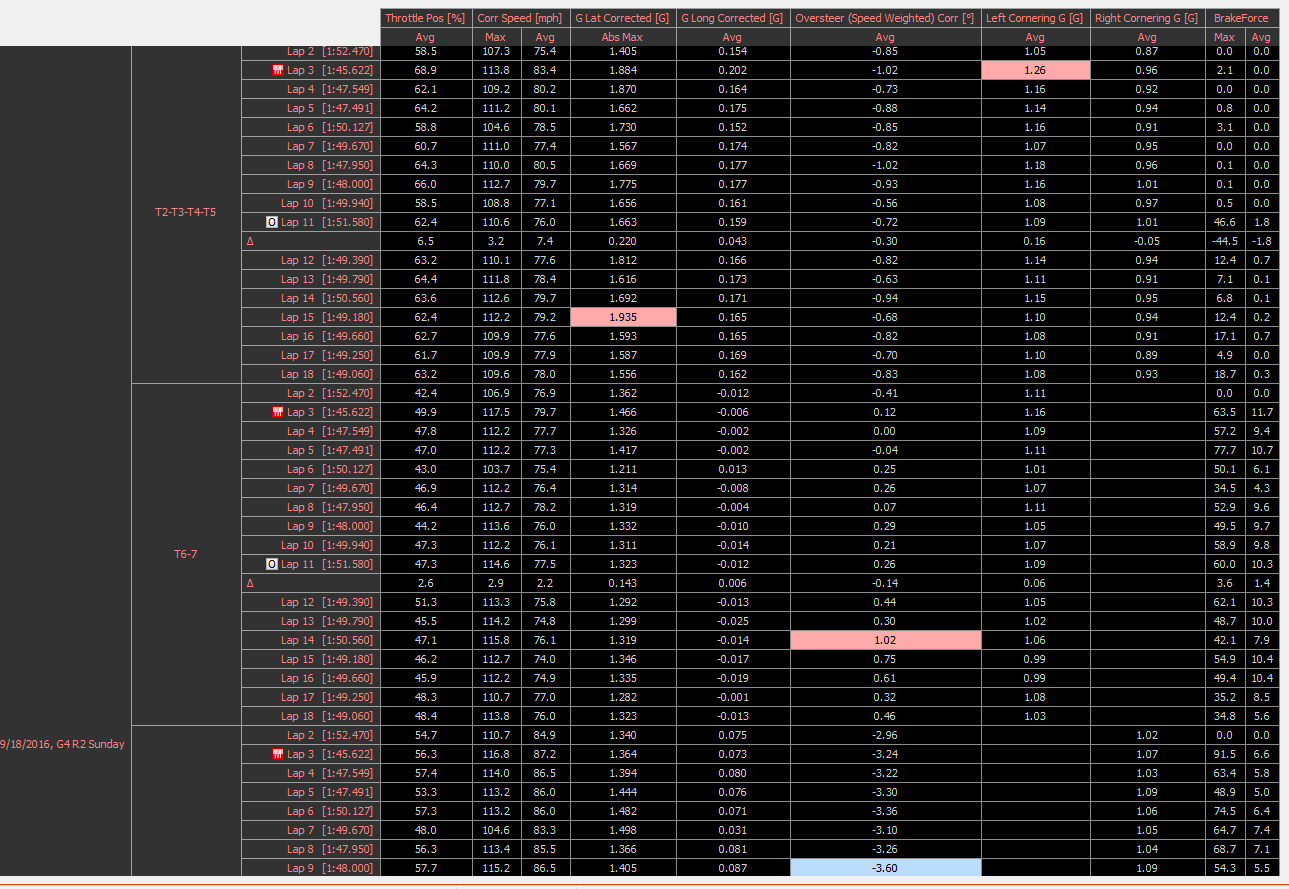This screenshot has height=889, width=1289.
Task: Click the highlighted 1.935 Abs Max cell
Action: click(622, 317)
